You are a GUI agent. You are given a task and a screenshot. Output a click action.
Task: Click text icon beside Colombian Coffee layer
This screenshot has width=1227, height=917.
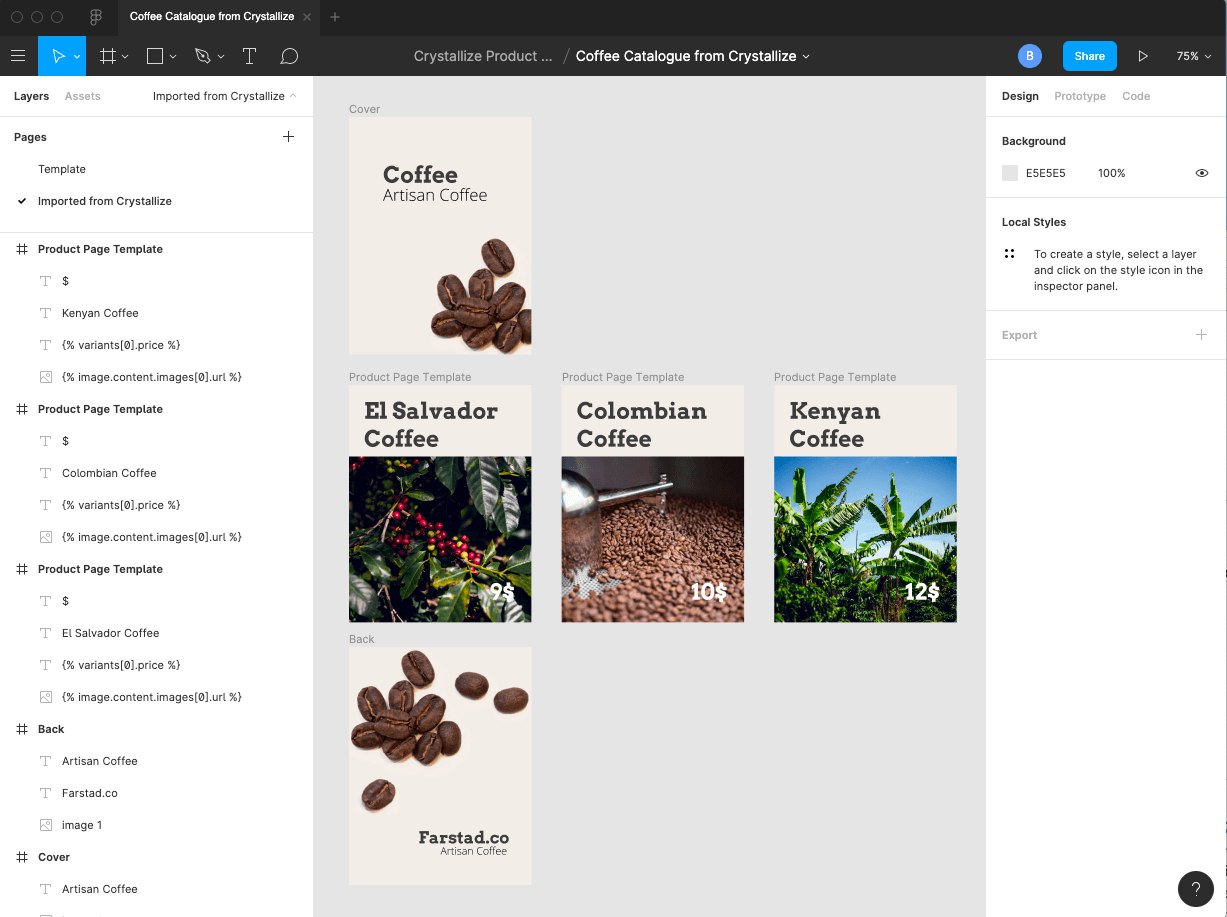pyautogui.click(x=45, y=473)
